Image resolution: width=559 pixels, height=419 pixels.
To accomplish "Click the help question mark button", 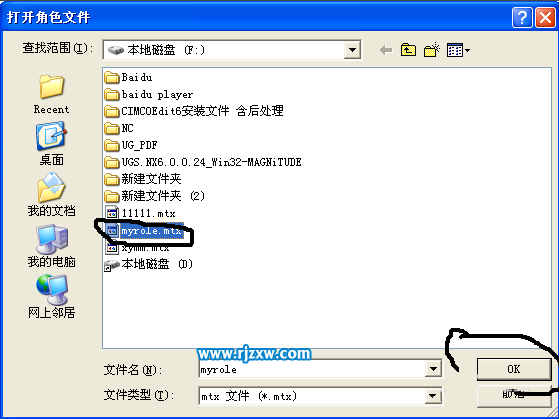I will pos(522,17).
